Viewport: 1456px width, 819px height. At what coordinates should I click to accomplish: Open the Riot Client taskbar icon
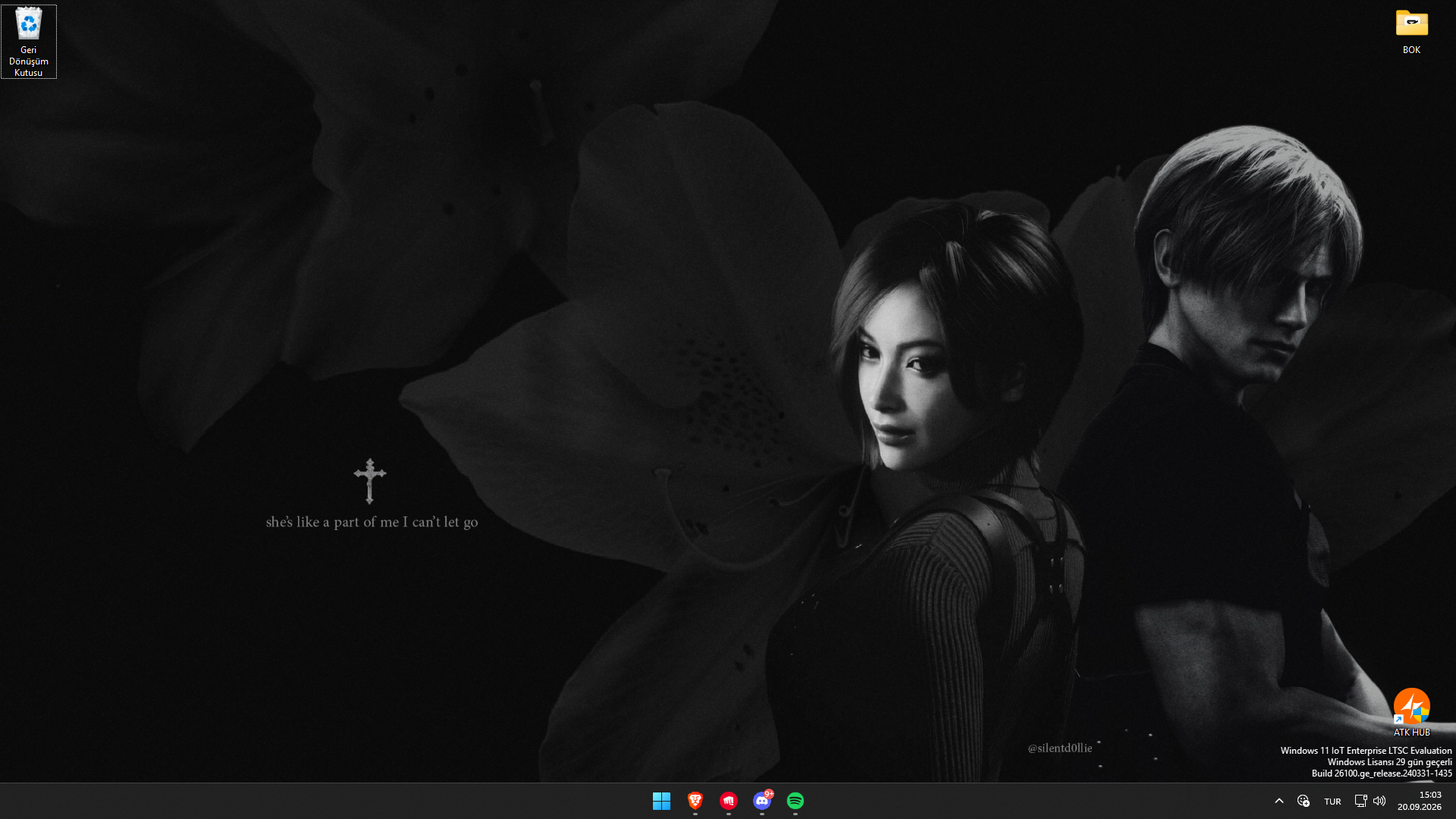[x=729, y=801]
